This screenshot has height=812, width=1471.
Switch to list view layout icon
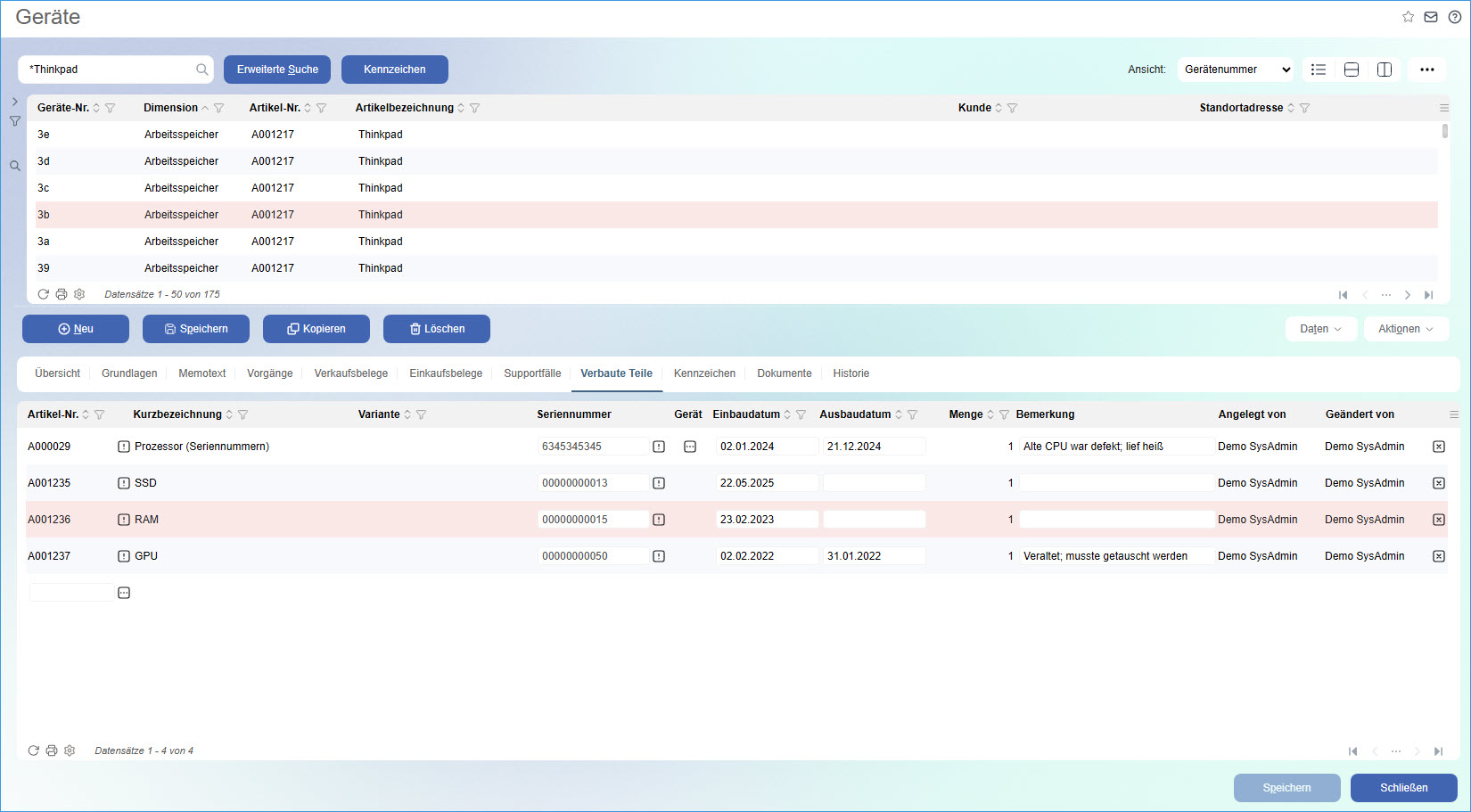click(x=1319, y=70)
